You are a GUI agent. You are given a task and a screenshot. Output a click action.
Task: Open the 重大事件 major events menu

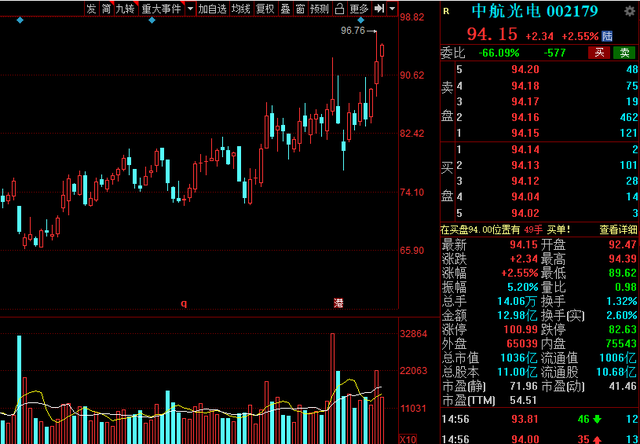160,9
